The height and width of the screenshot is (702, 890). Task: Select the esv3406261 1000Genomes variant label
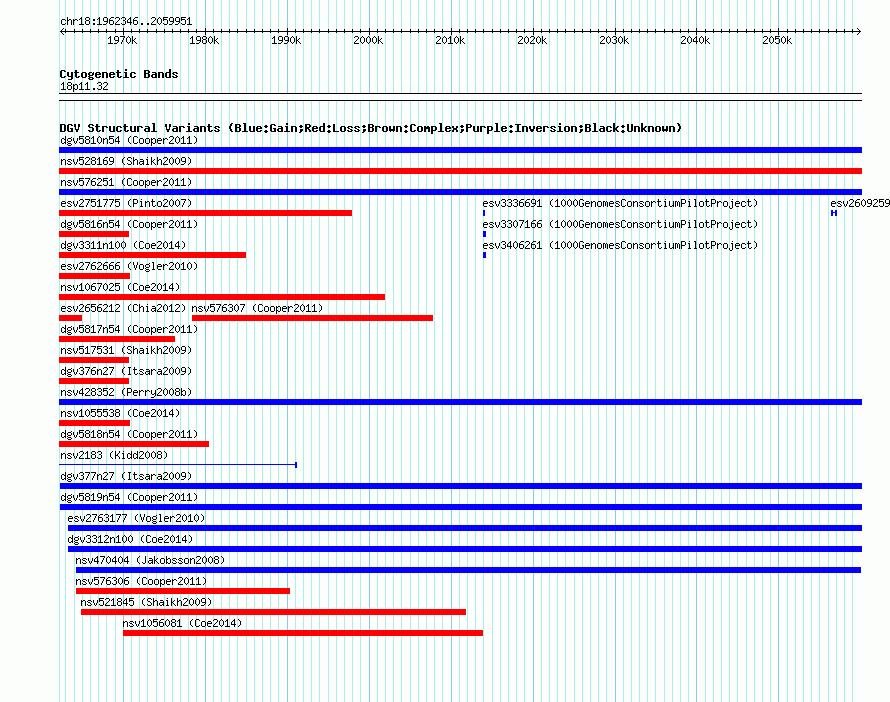coord(620,245)
